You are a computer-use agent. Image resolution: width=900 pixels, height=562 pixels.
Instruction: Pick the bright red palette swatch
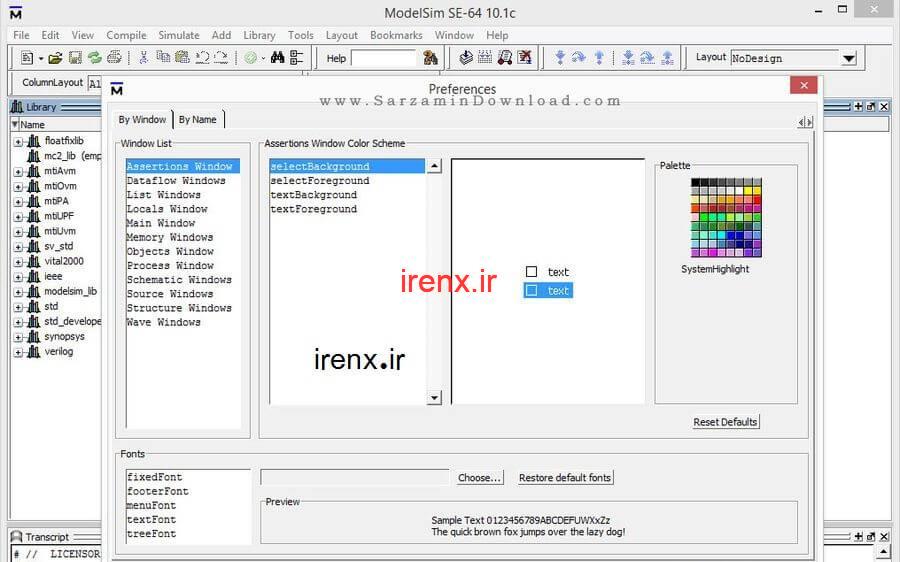757,199
